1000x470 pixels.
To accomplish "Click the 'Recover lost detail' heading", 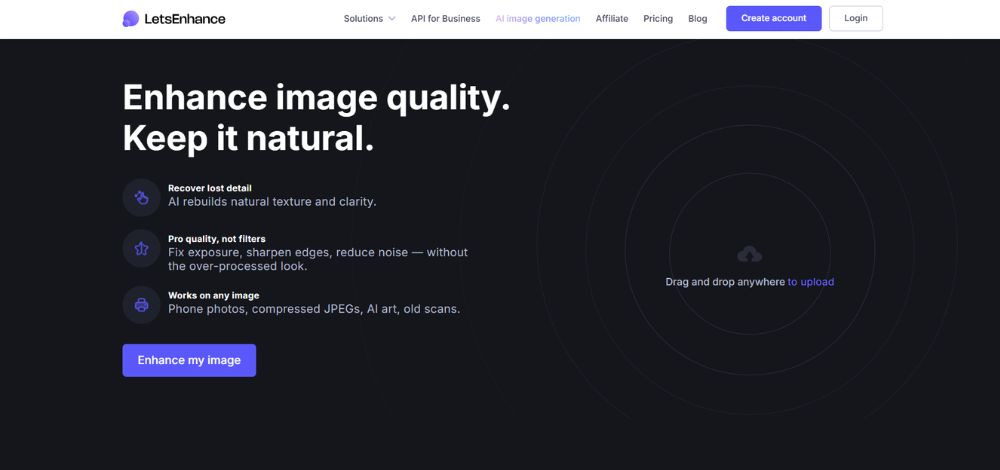I will (210, 188).
